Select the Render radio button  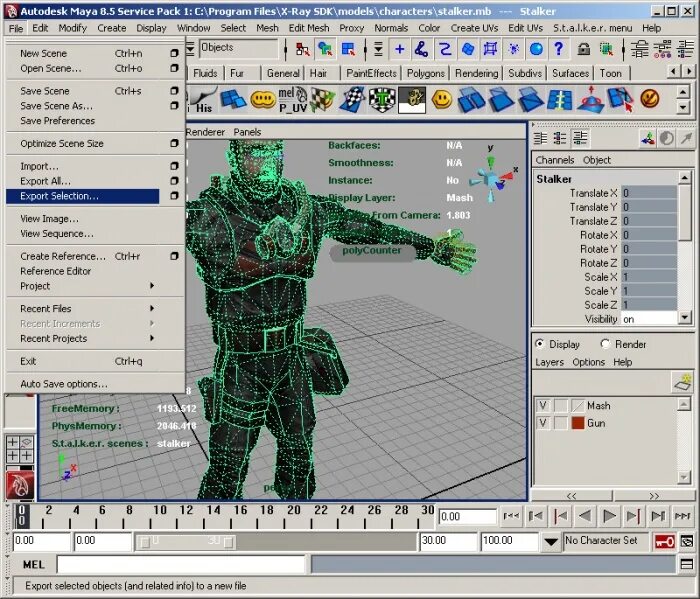coord(605,344)
